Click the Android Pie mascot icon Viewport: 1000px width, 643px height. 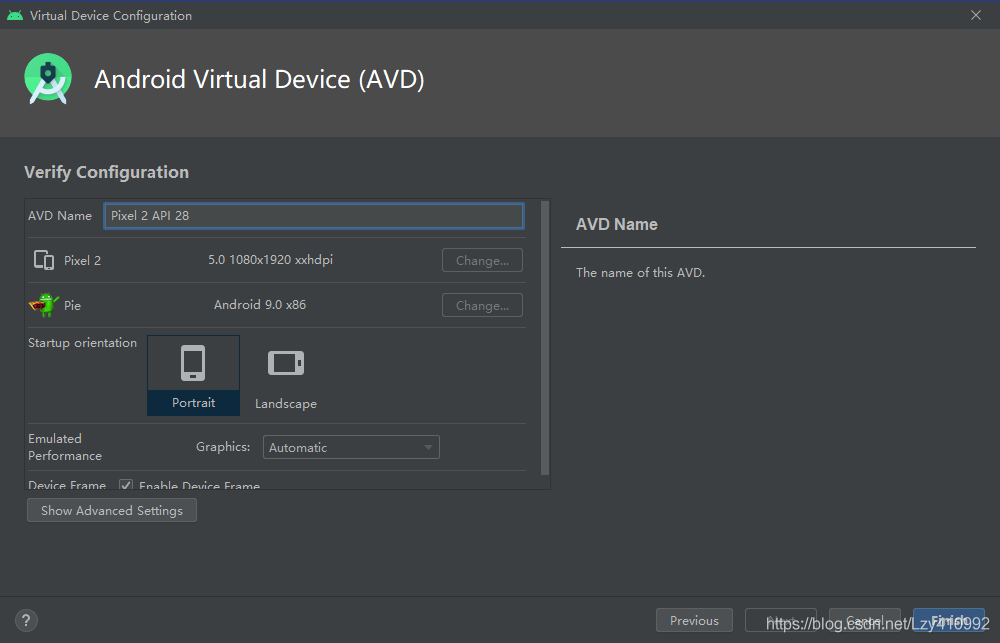tap(44, 305)
